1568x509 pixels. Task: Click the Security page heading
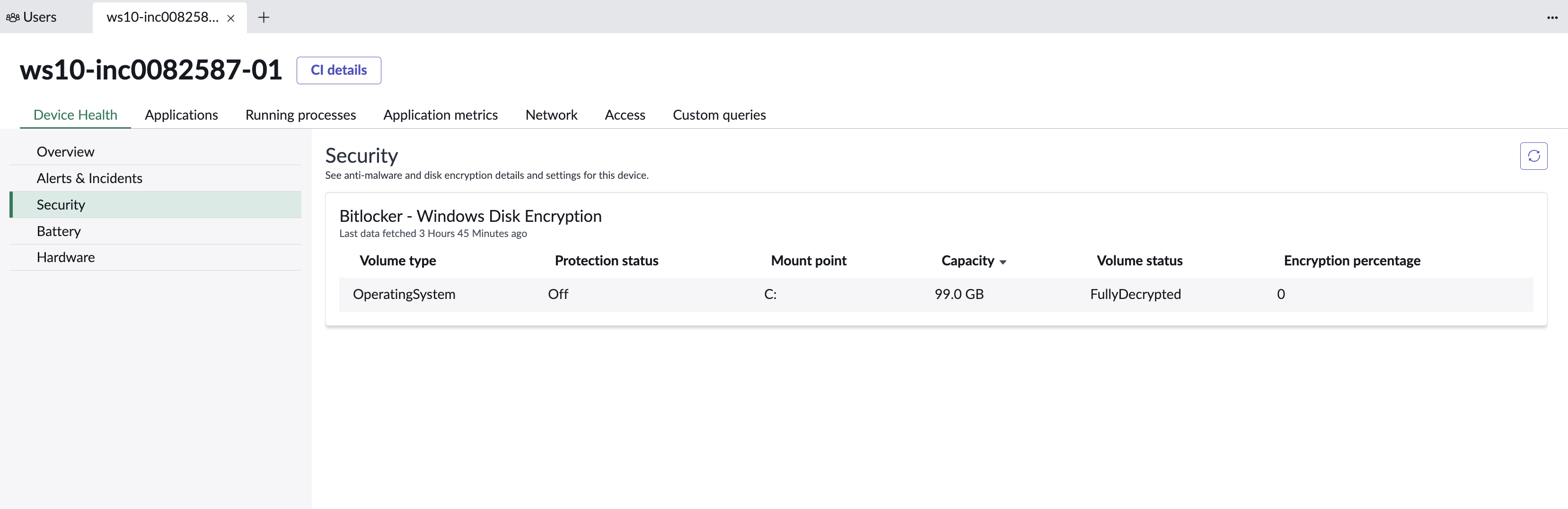pyautogui.click(x=361, y=156)
